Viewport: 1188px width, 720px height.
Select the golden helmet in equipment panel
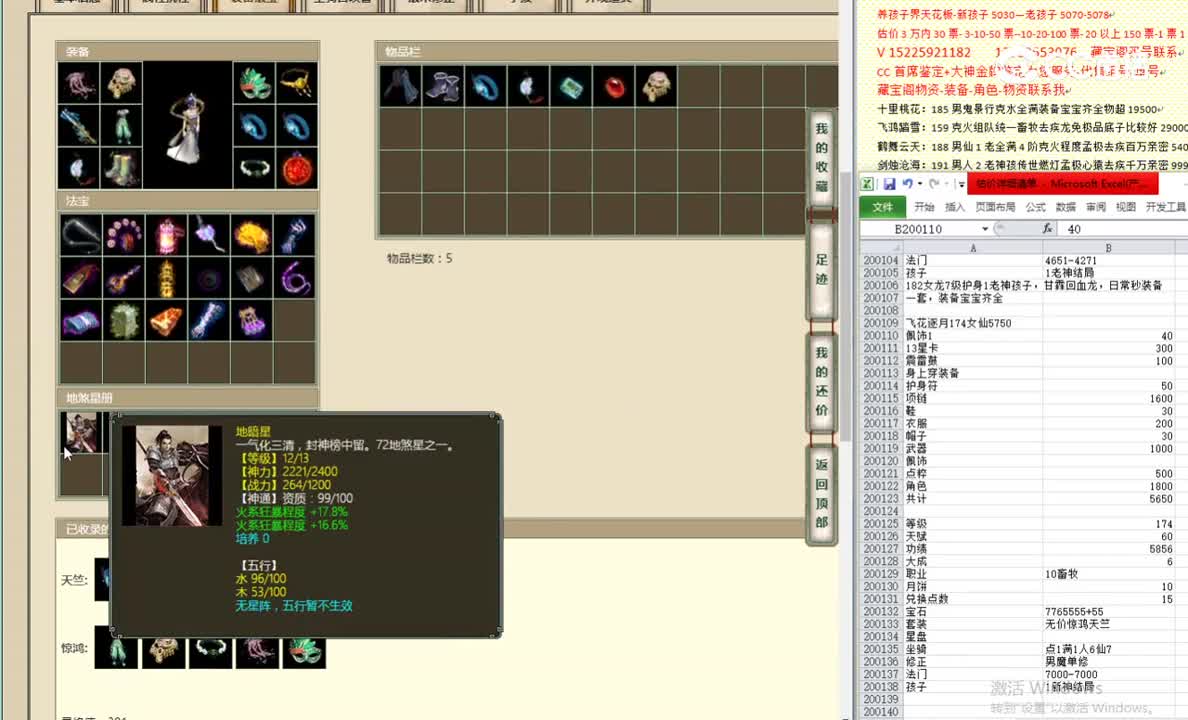121,83
